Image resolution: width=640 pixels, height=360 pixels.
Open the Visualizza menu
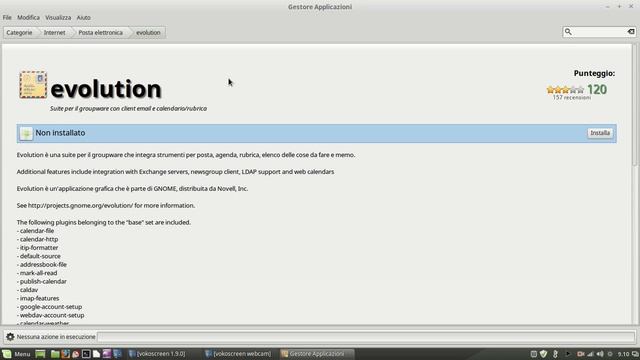(58, 18)
